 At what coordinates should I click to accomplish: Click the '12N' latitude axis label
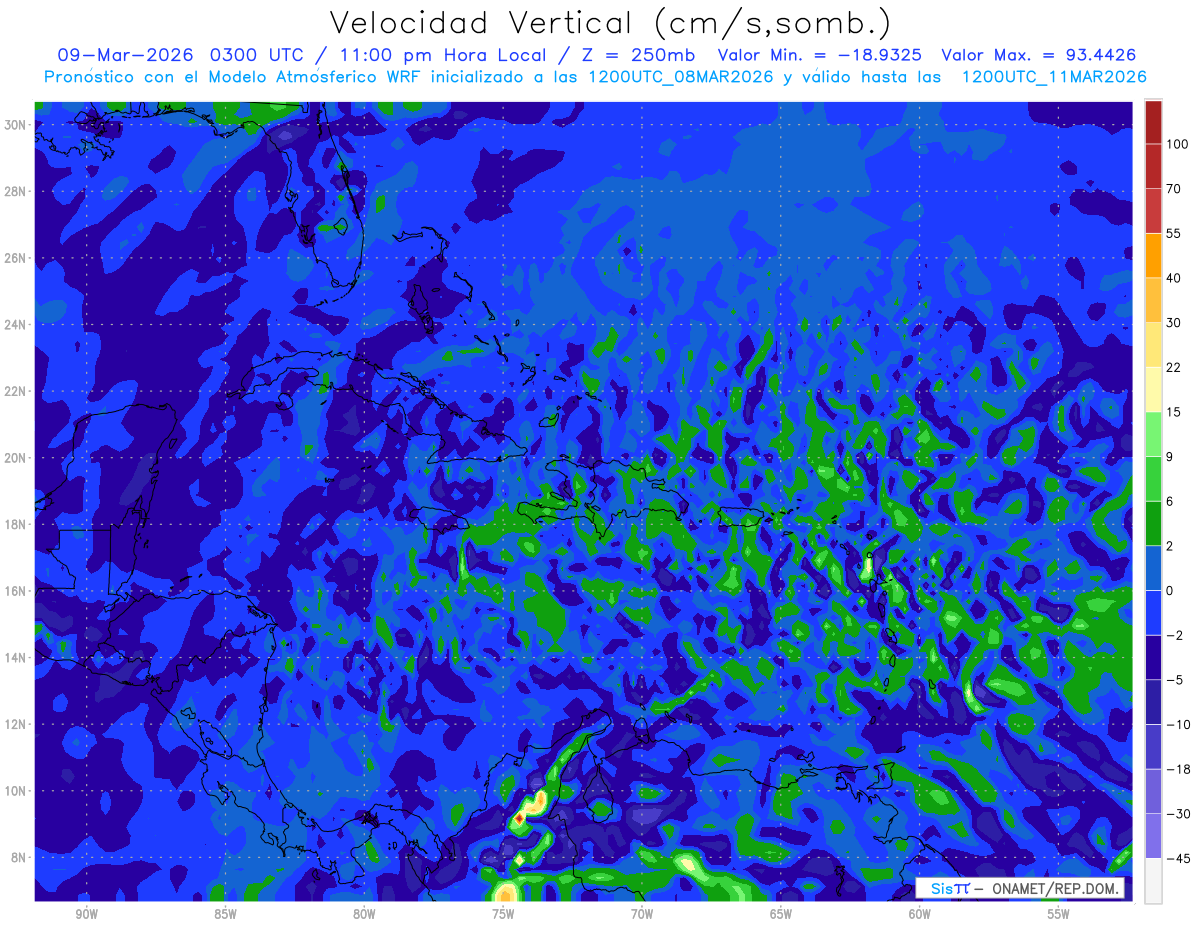[15, 724]
